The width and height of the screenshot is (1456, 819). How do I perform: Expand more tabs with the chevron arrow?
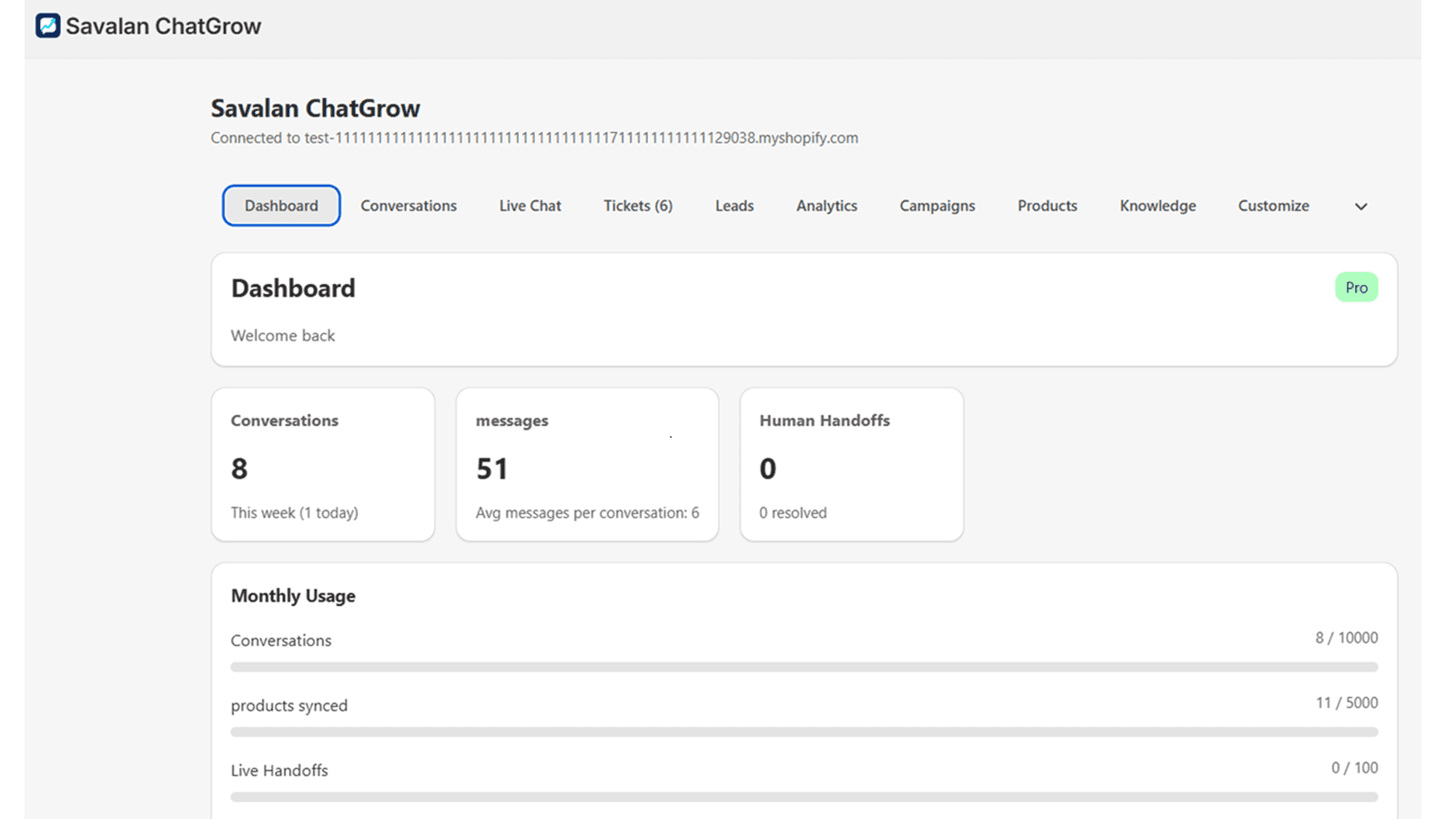point(1360,207)
